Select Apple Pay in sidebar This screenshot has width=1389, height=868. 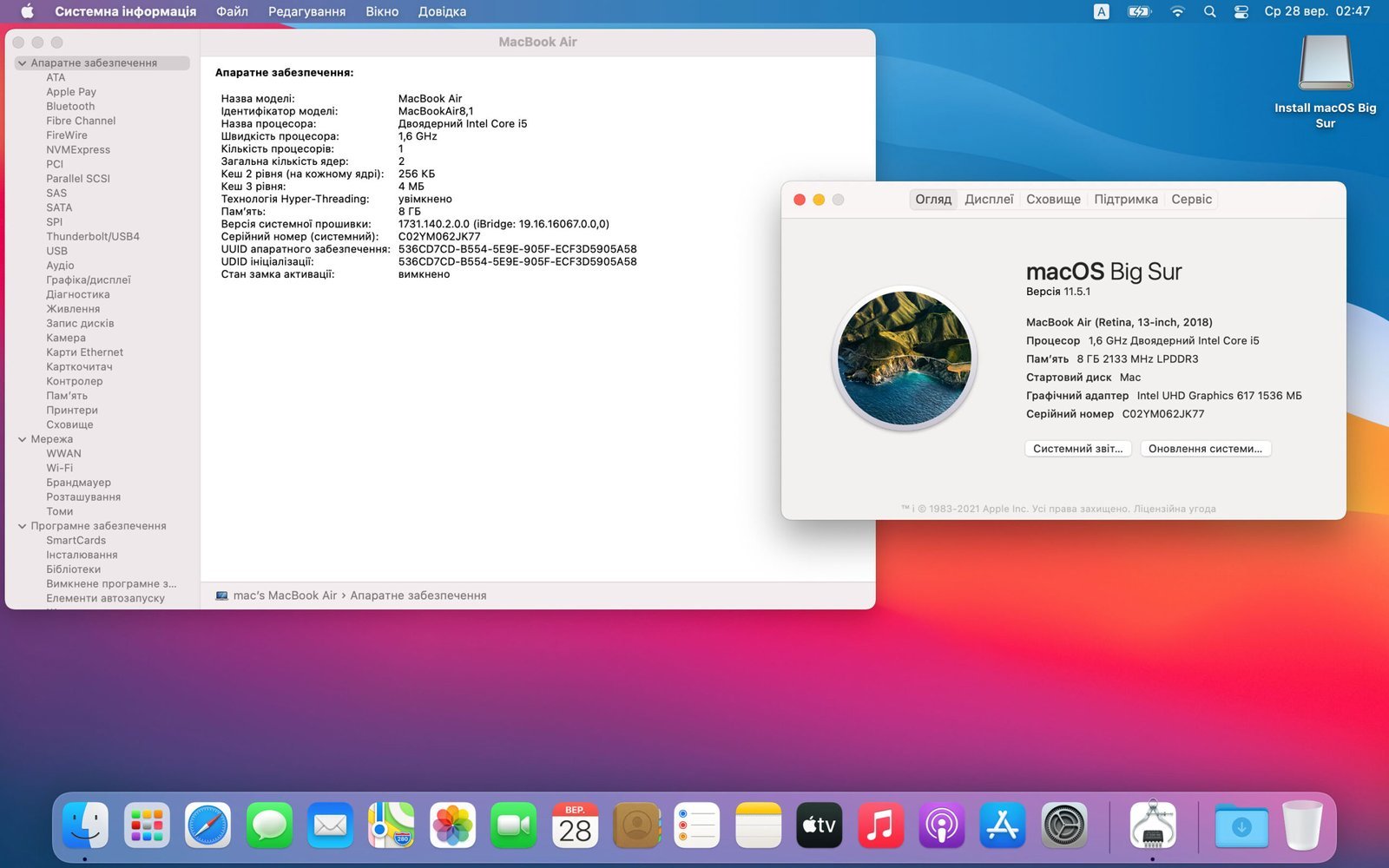pyautogui.click(x=71, y=92)
